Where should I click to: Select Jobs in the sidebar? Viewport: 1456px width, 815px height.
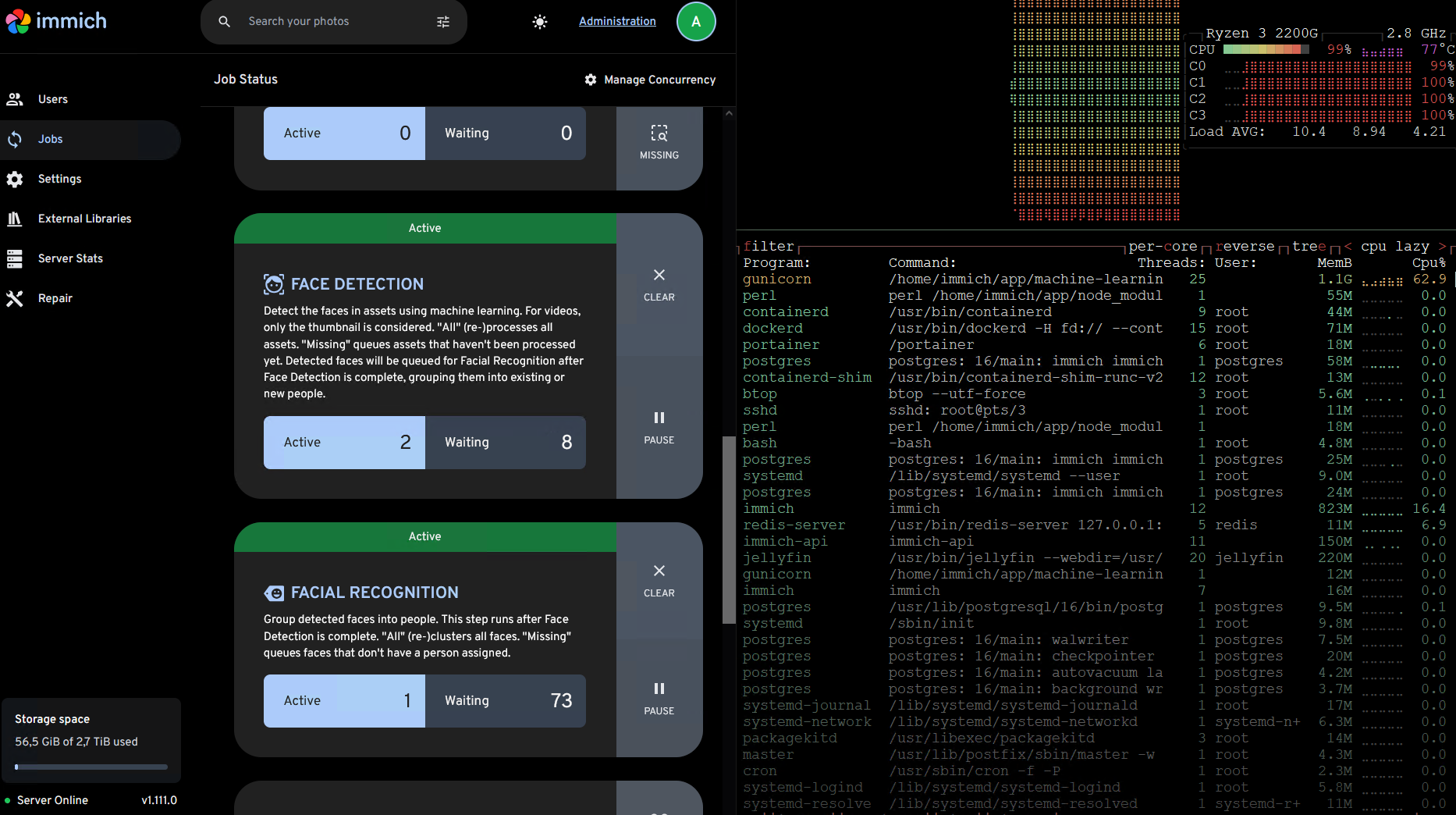pyautogui.click(x=91, y=139)
